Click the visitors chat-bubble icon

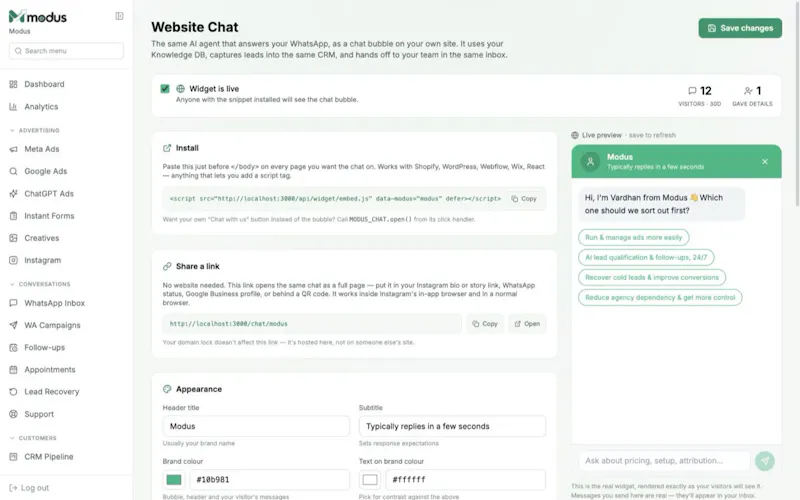(x=692, y=91)
